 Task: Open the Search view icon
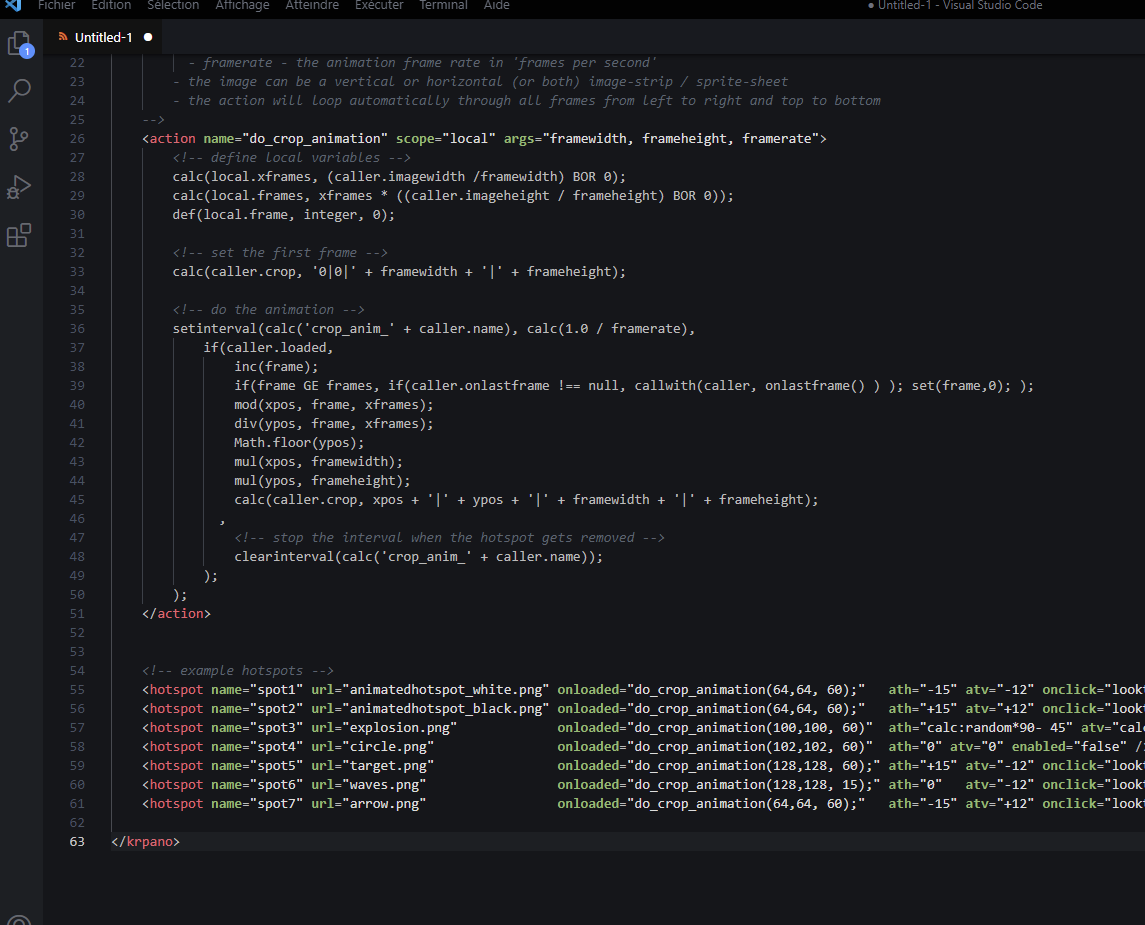[x=20, y=91]
